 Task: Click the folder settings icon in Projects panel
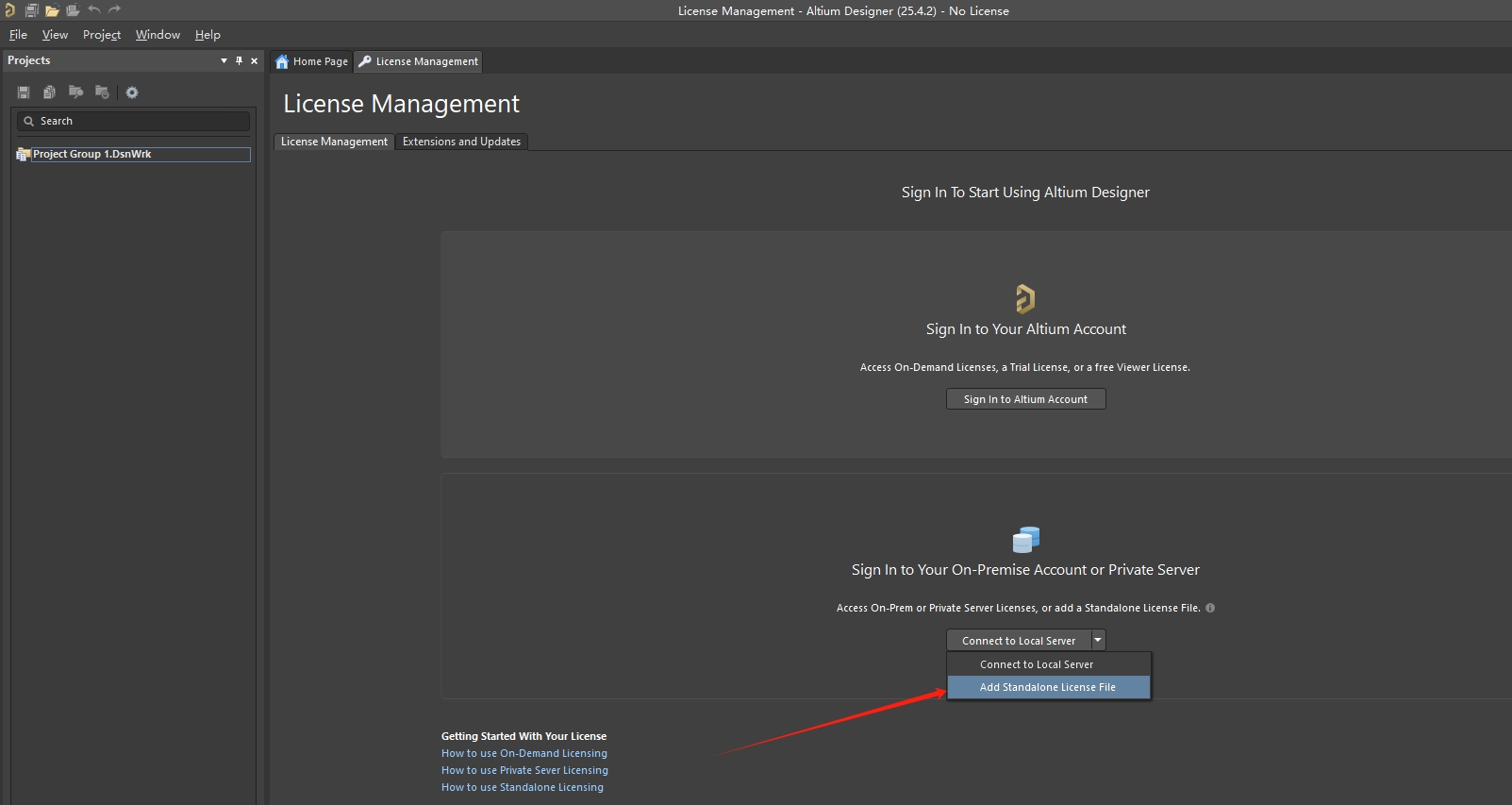point(102,92)
